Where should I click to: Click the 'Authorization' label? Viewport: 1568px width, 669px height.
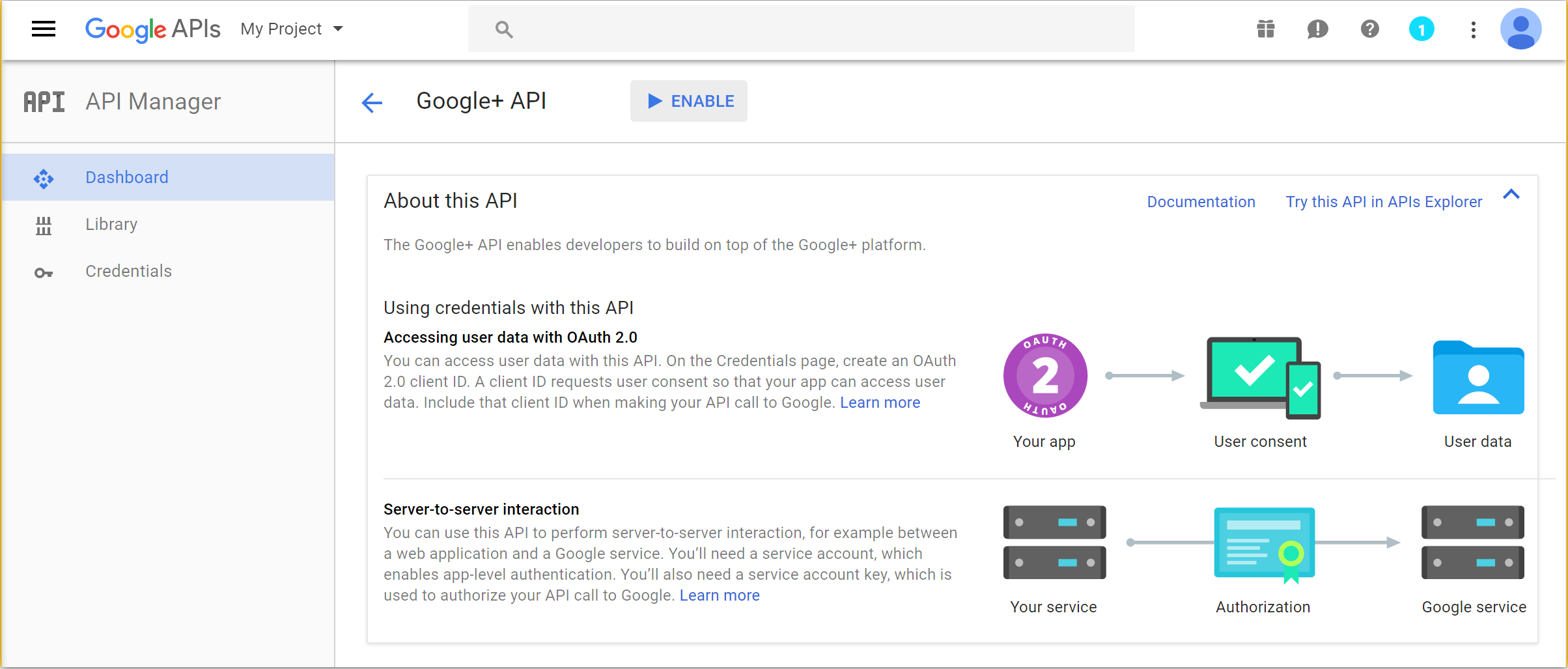point(1263,607)
